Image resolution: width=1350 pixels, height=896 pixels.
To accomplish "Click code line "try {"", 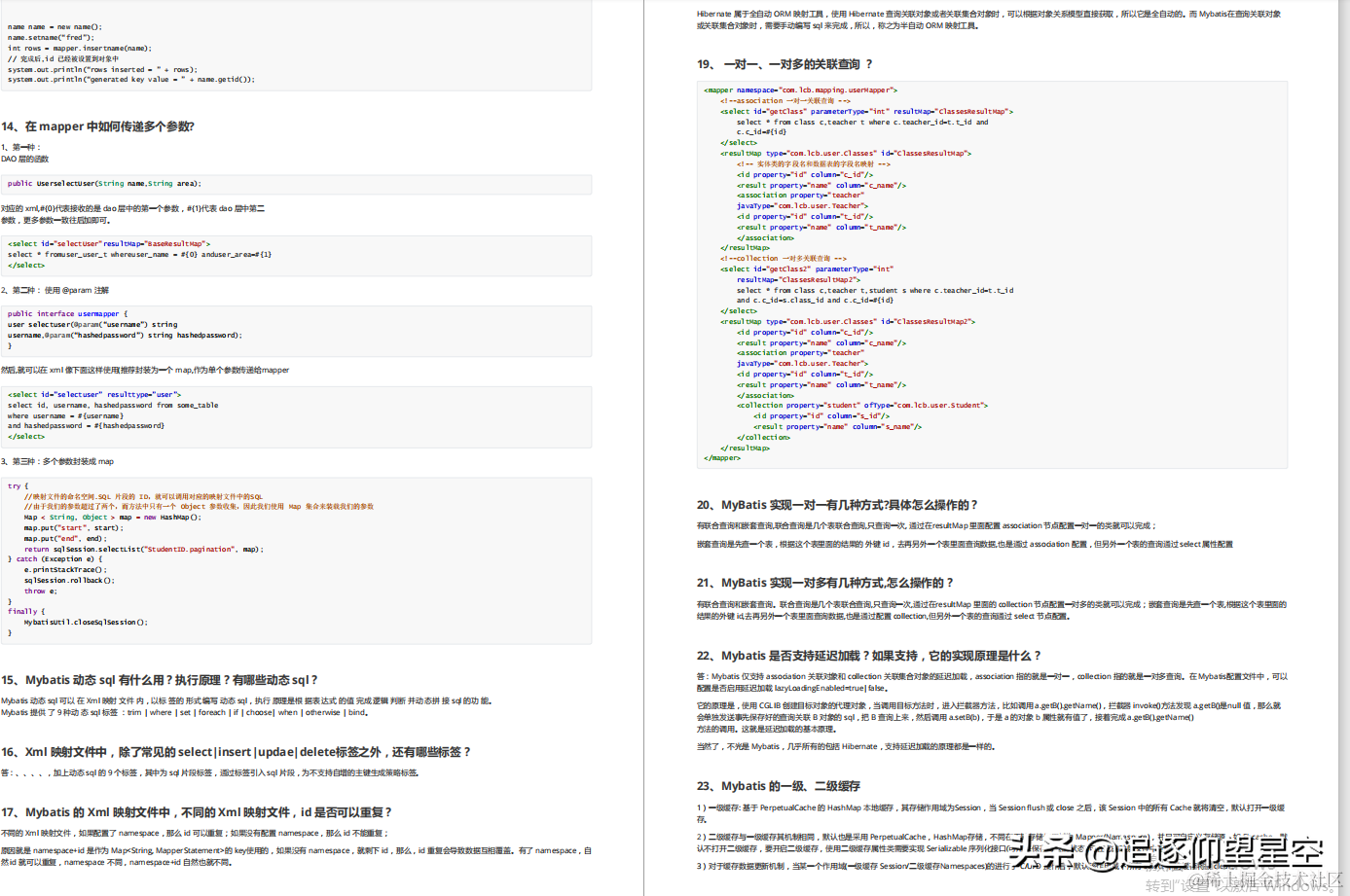I will tap(18, 485).
